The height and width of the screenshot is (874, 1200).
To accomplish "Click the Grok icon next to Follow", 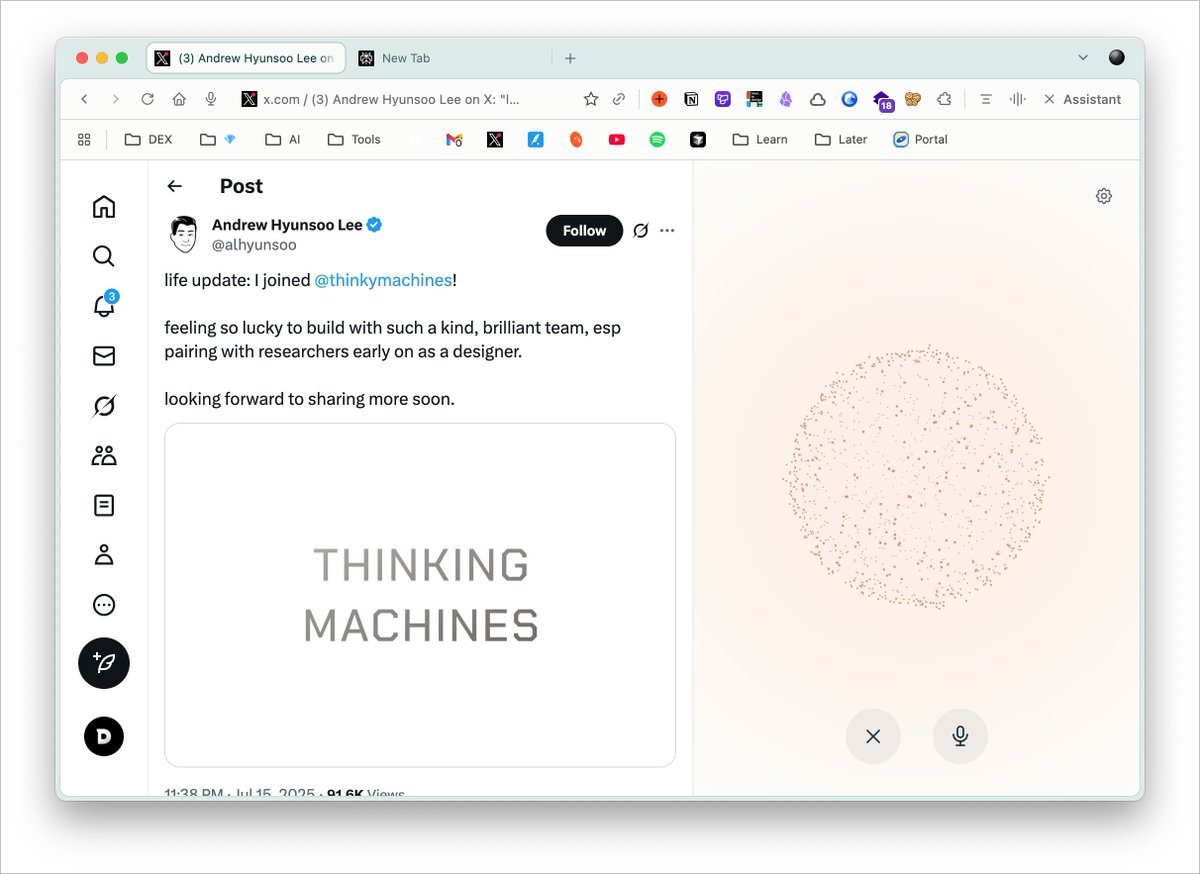I will pyautogui.click(x=641, y=231).
